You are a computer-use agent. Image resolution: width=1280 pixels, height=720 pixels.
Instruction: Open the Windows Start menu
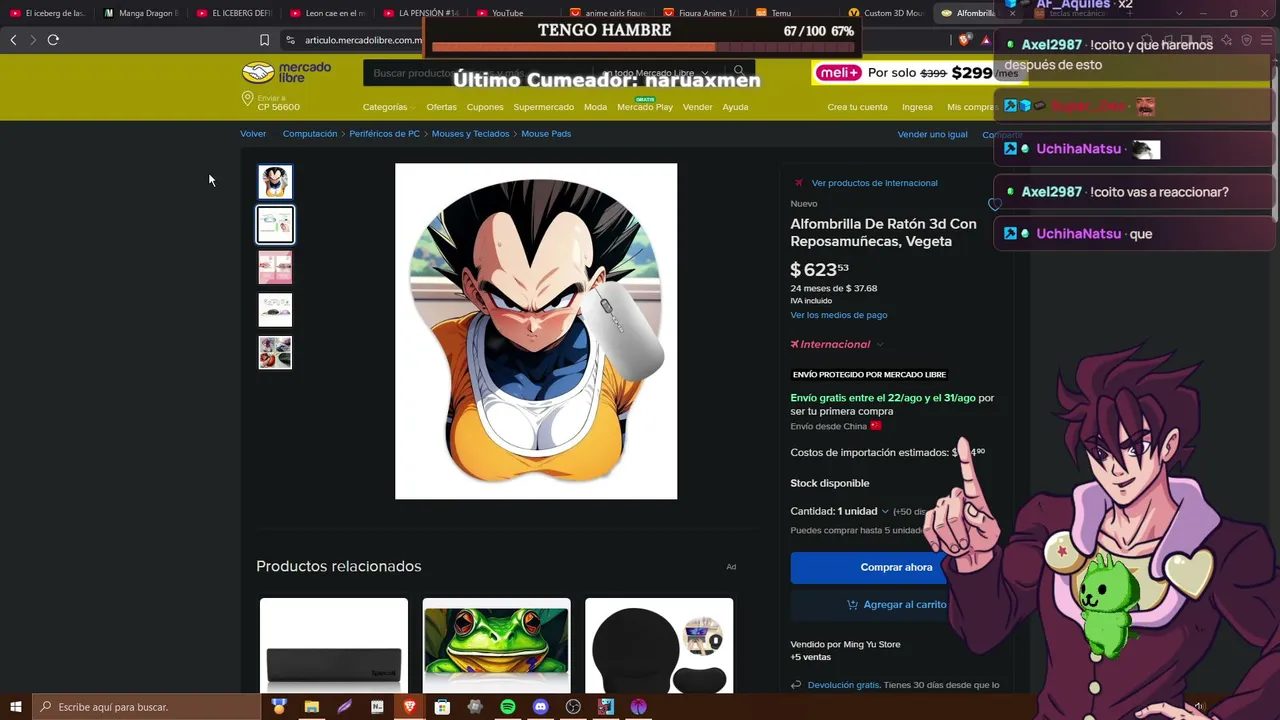click(x=15, y=707)
